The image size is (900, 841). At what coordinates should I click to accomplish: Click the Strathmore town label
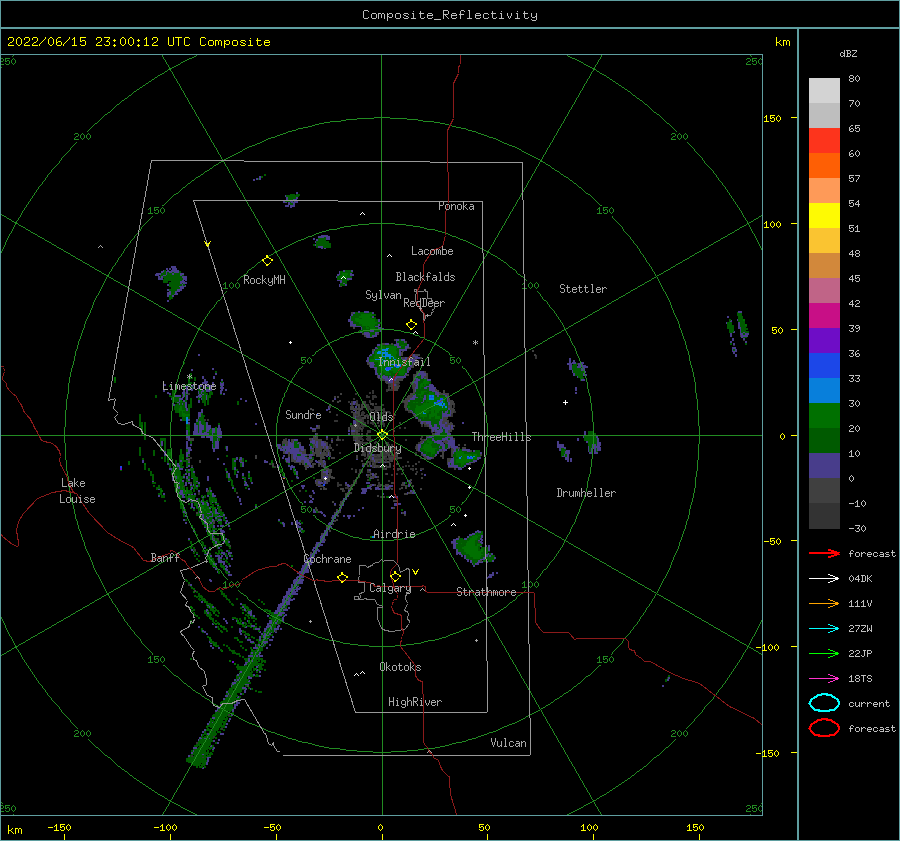click(486, 592)
